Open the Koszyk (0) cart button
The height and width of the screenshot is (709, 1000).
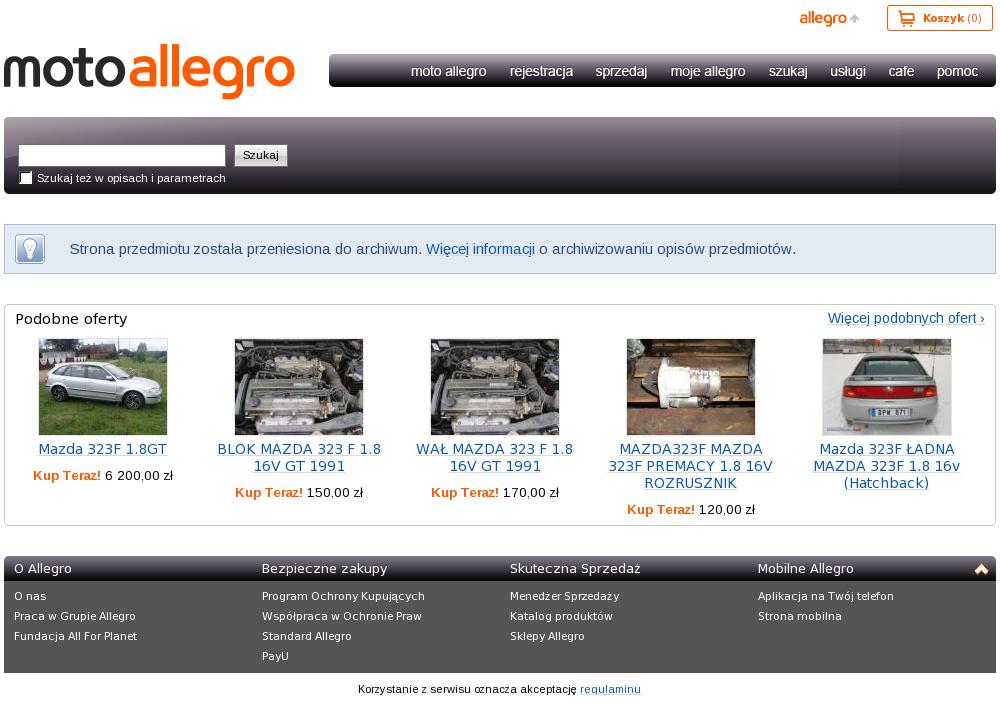pos(939,18)
